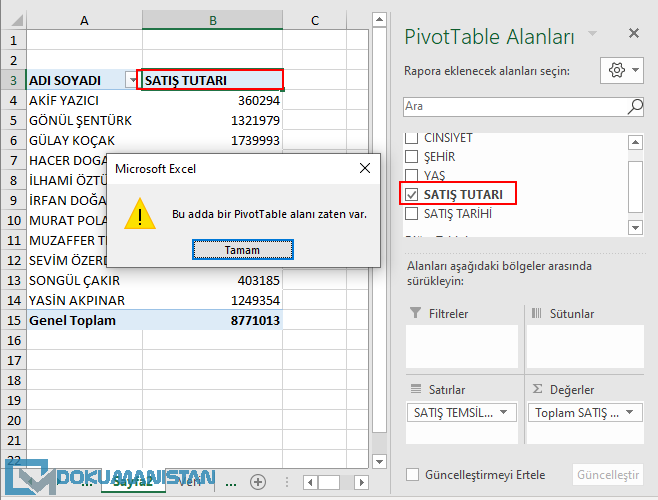Click worksheet vertical scroll up arrow
Screen dimensions: 658x500
coord(379,20)
